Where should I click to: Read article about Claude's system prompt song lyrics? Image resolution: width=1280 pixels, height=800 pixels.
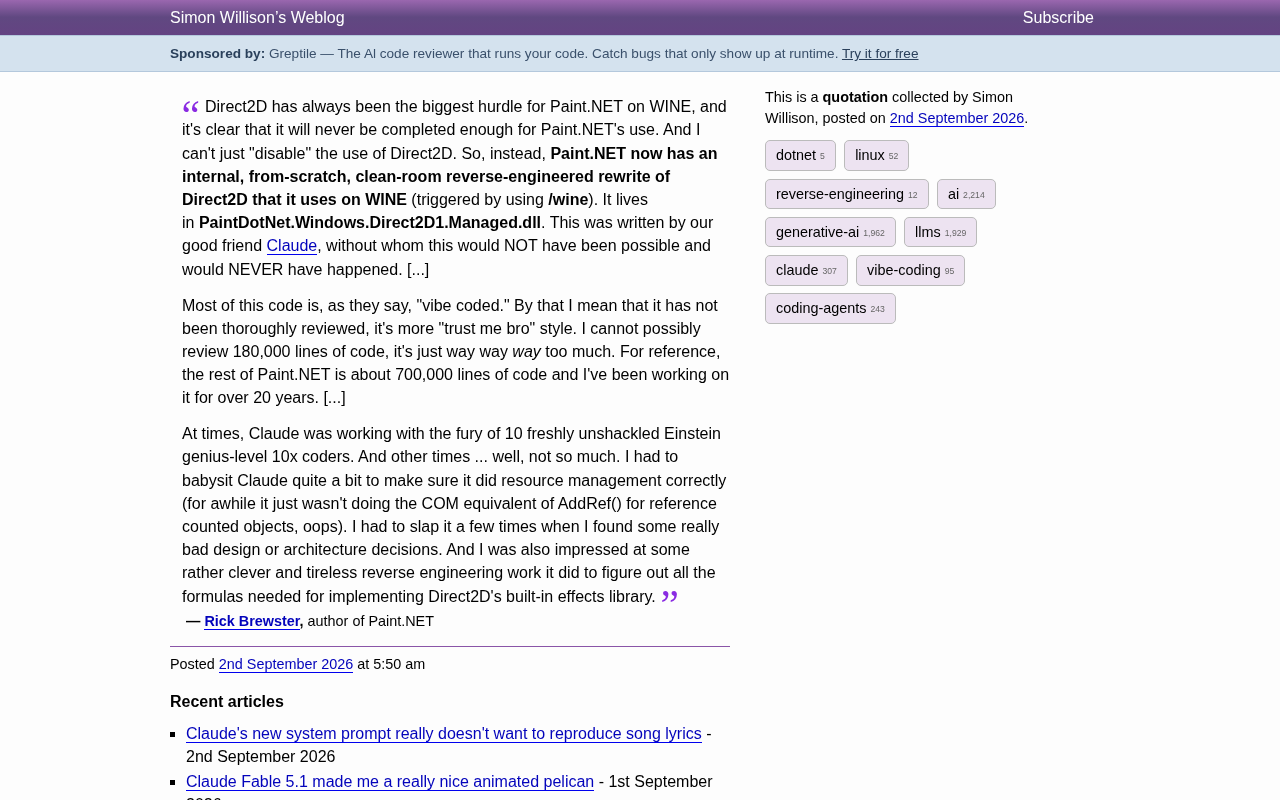tap(444, 733)
